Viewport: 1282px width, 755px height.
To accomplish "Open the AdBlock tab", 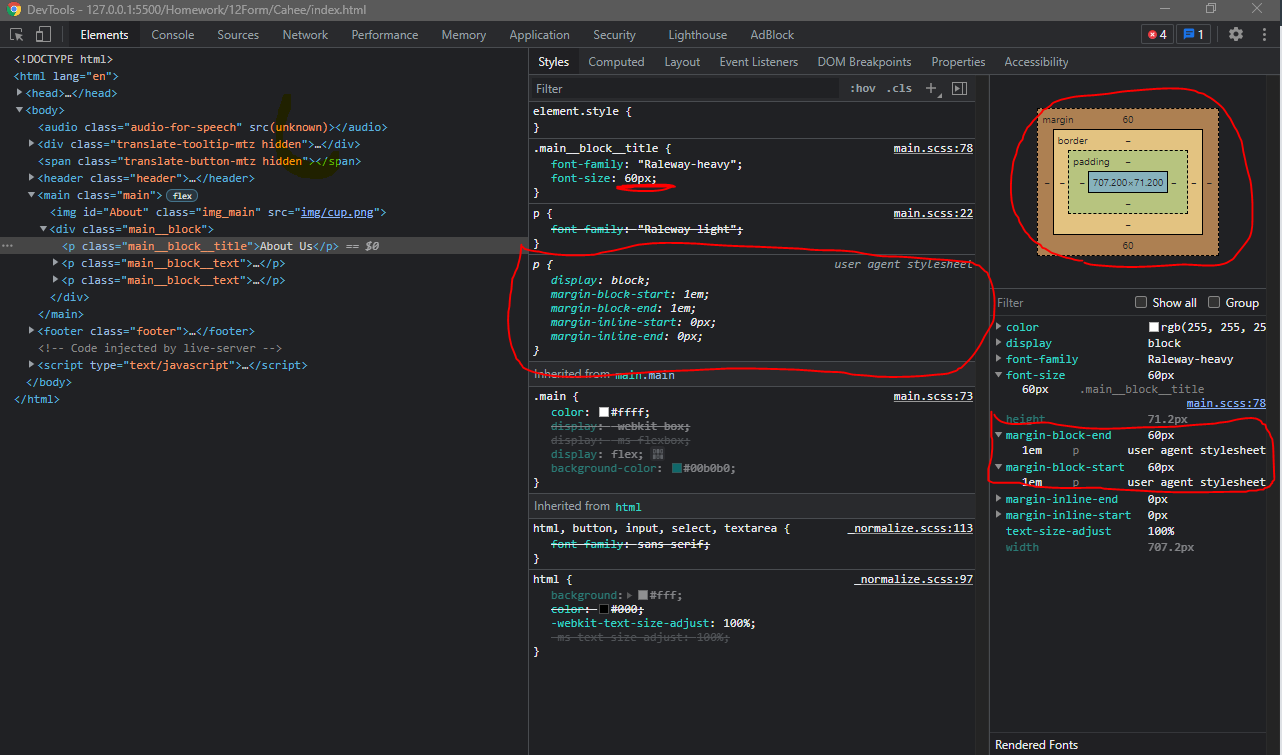I will 772,34.
